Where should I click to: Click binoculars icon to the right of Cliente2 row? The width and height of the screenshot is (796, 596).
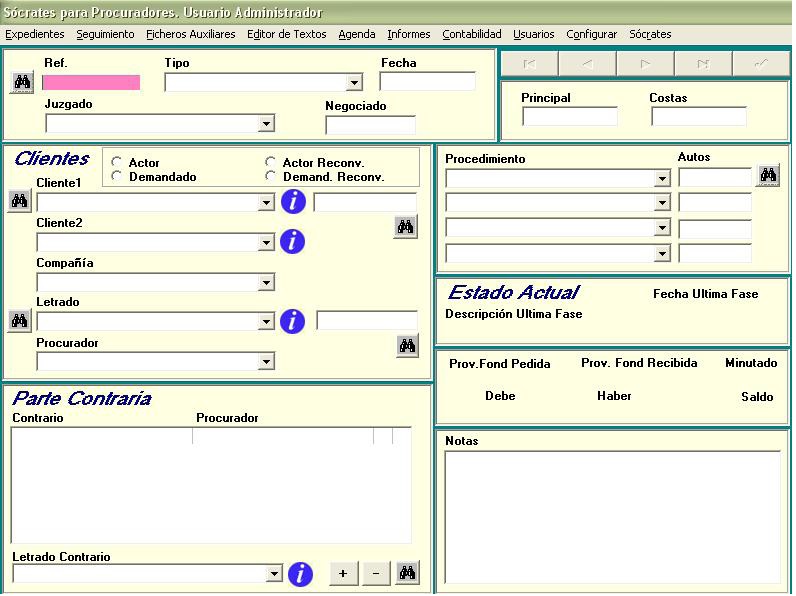tap(405, 226)
